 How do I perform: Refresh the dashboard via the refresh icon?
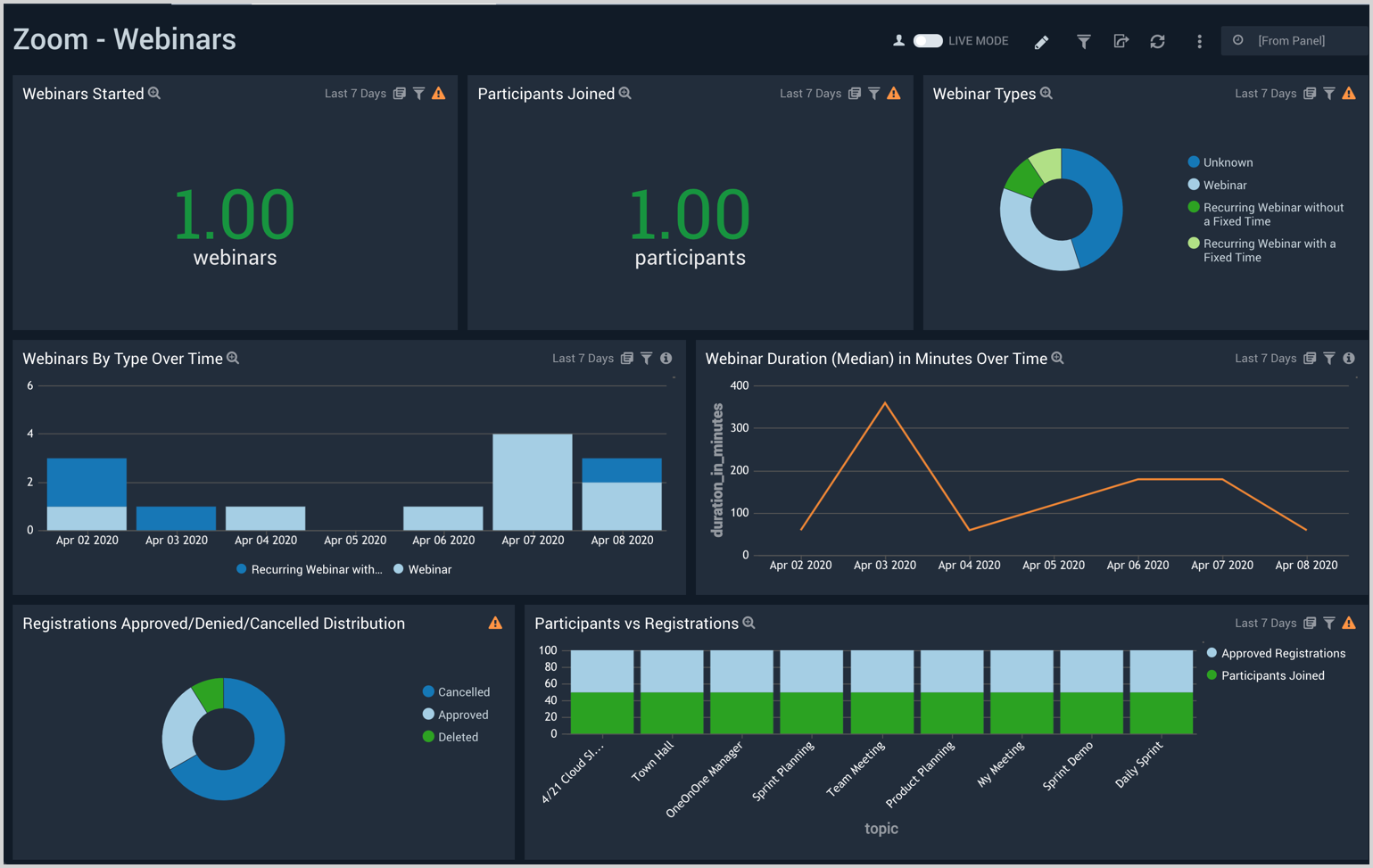point(1158,41)
